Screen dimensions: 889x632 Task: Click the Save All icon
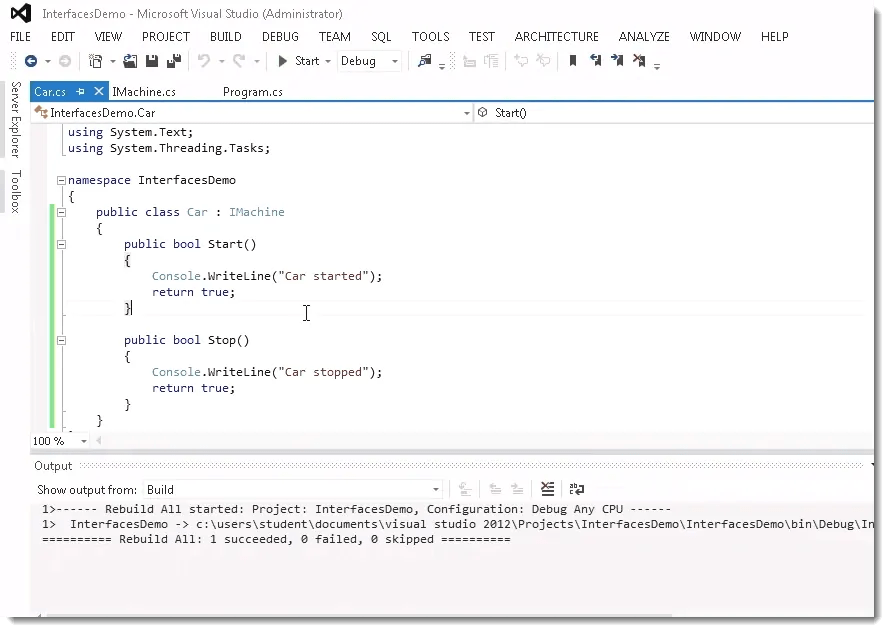click(174, 61)
